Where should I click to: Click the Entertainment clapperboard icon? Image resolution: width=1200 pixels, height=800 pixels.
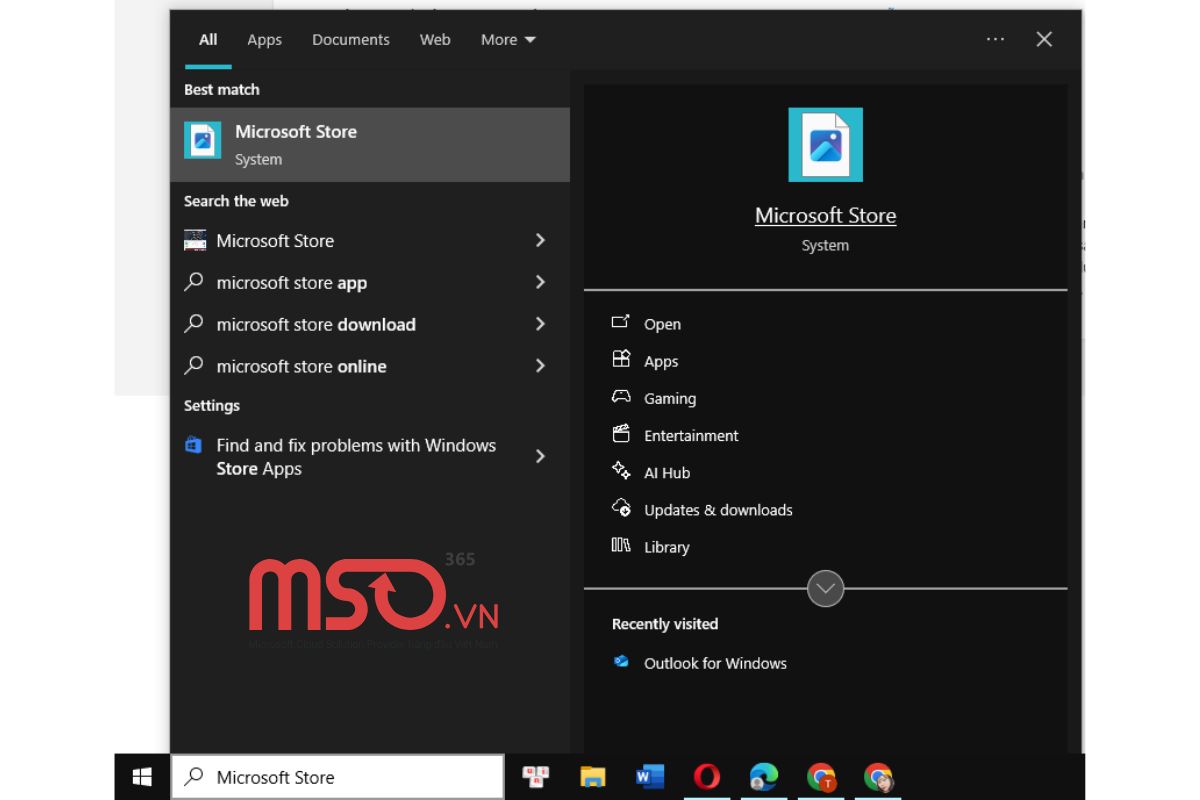tap(621, 434)
